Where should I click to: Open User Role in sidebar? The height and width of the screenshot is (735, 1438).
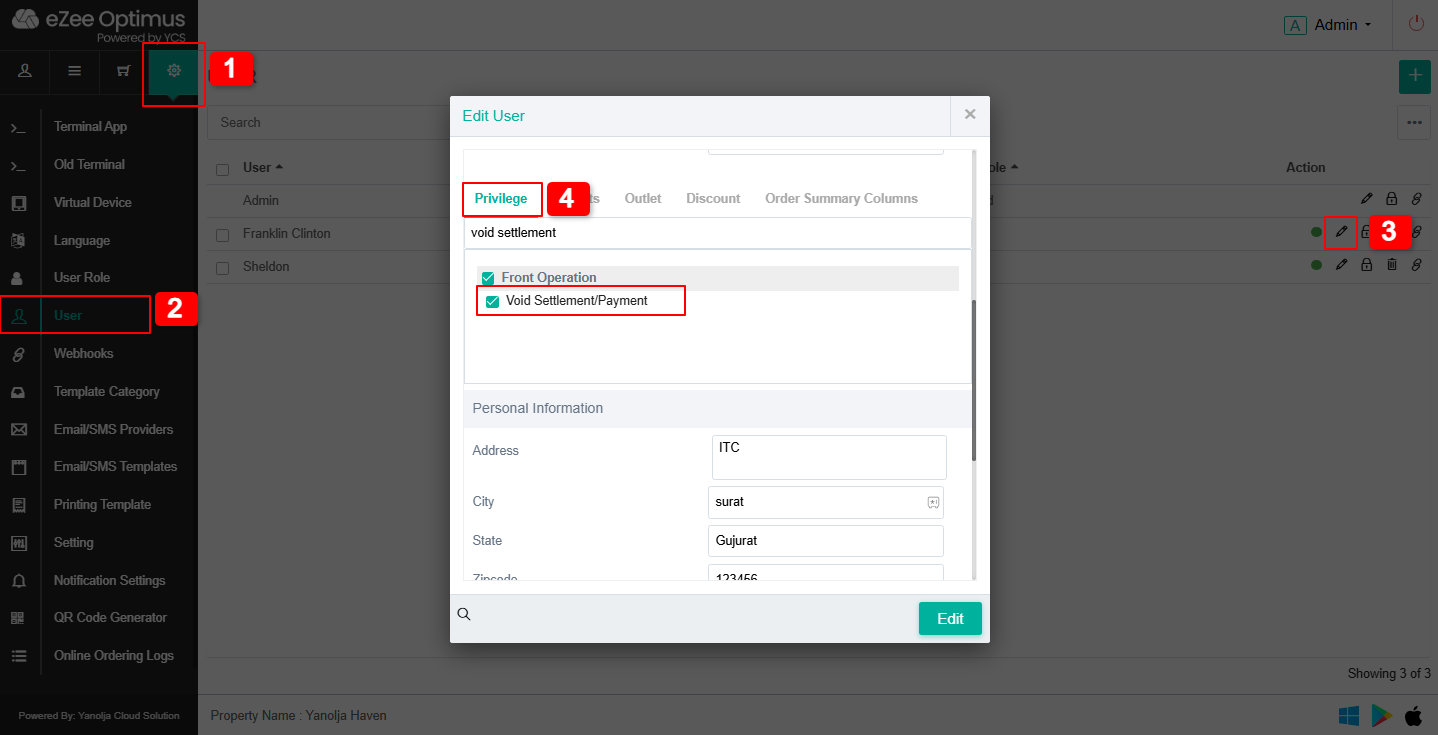tap(82, 277)
